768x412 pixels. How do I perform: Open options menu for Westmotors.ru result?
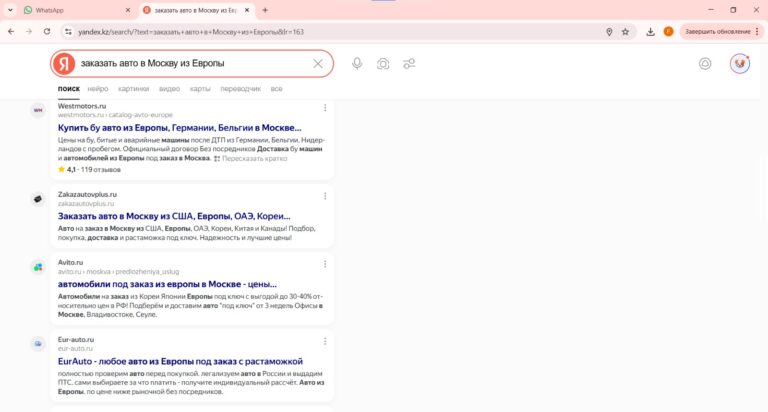coord(325,108)
